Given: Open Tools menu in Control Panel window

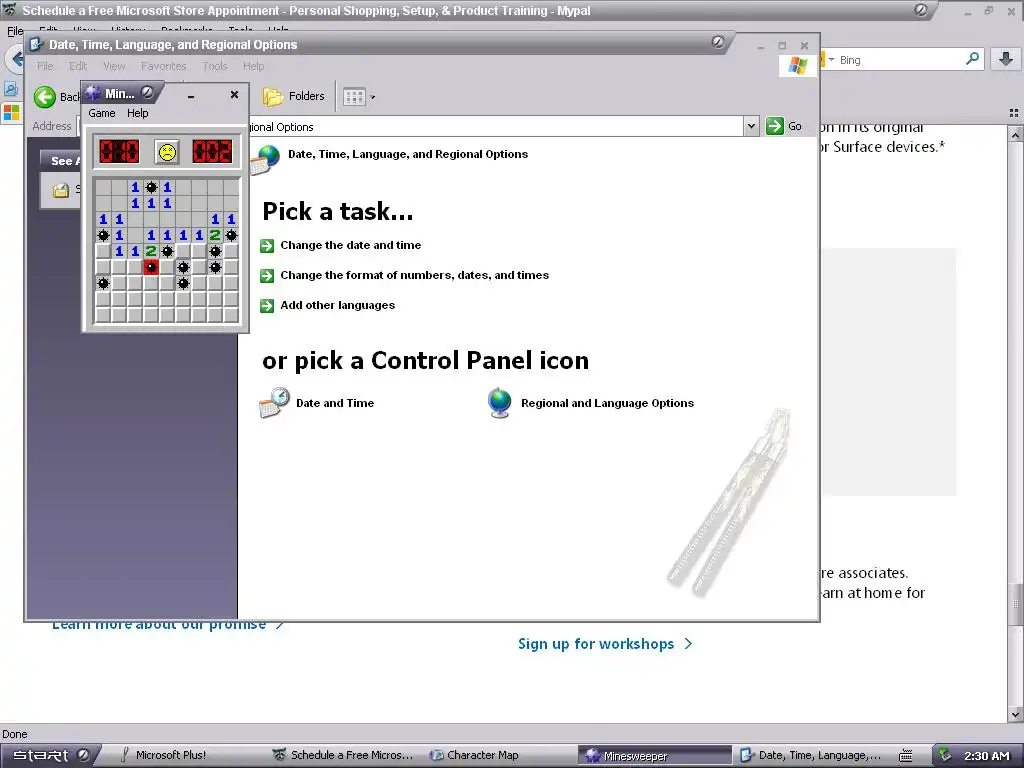Looking at the screenshot, I should (x=215, y=66).
